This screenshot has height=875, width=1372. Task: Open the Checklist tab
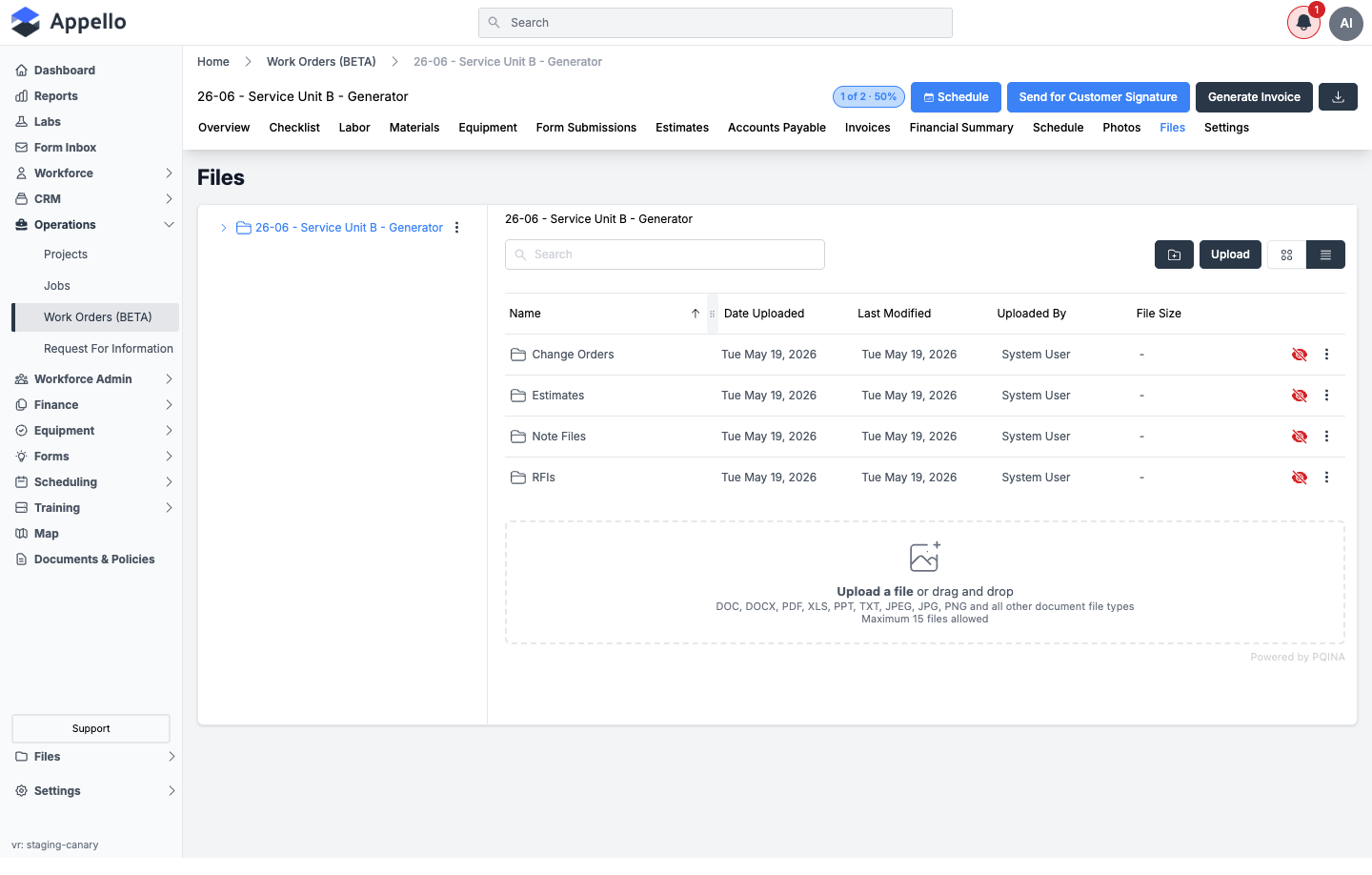(294, 128)
